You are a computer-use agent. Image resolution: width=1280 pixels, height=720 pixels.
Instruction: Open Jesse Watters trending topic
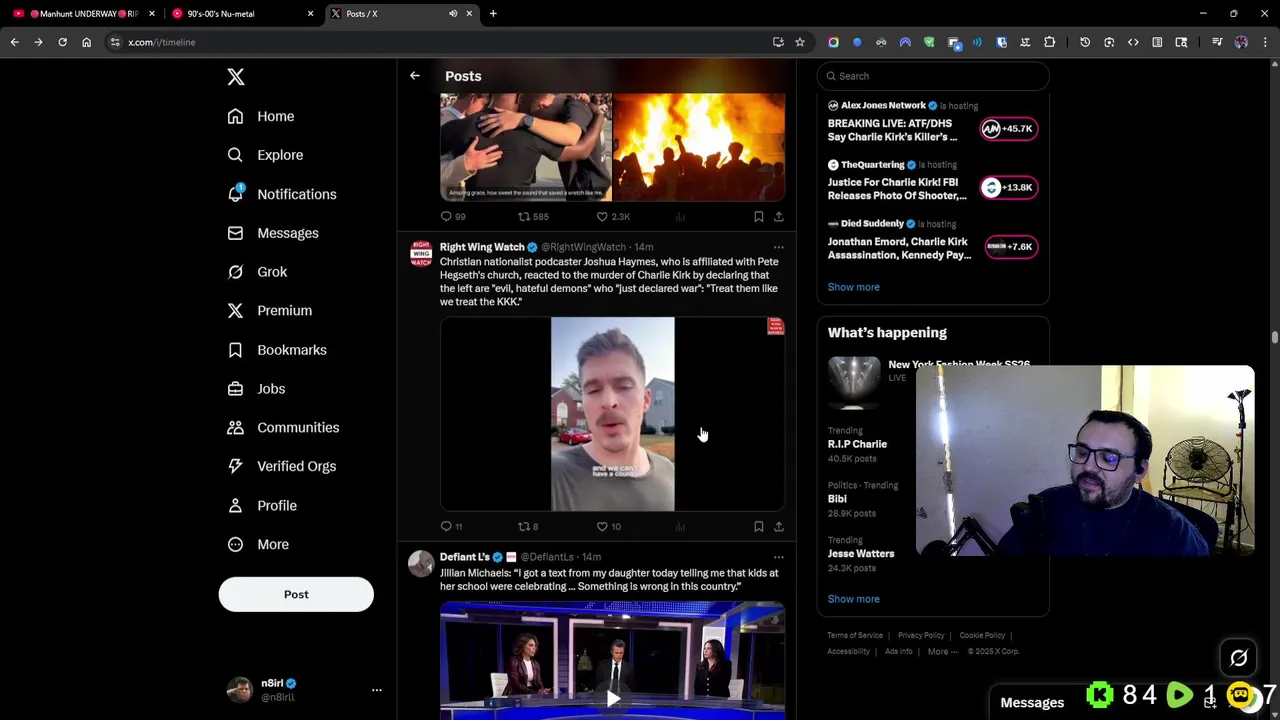point(861,553)
